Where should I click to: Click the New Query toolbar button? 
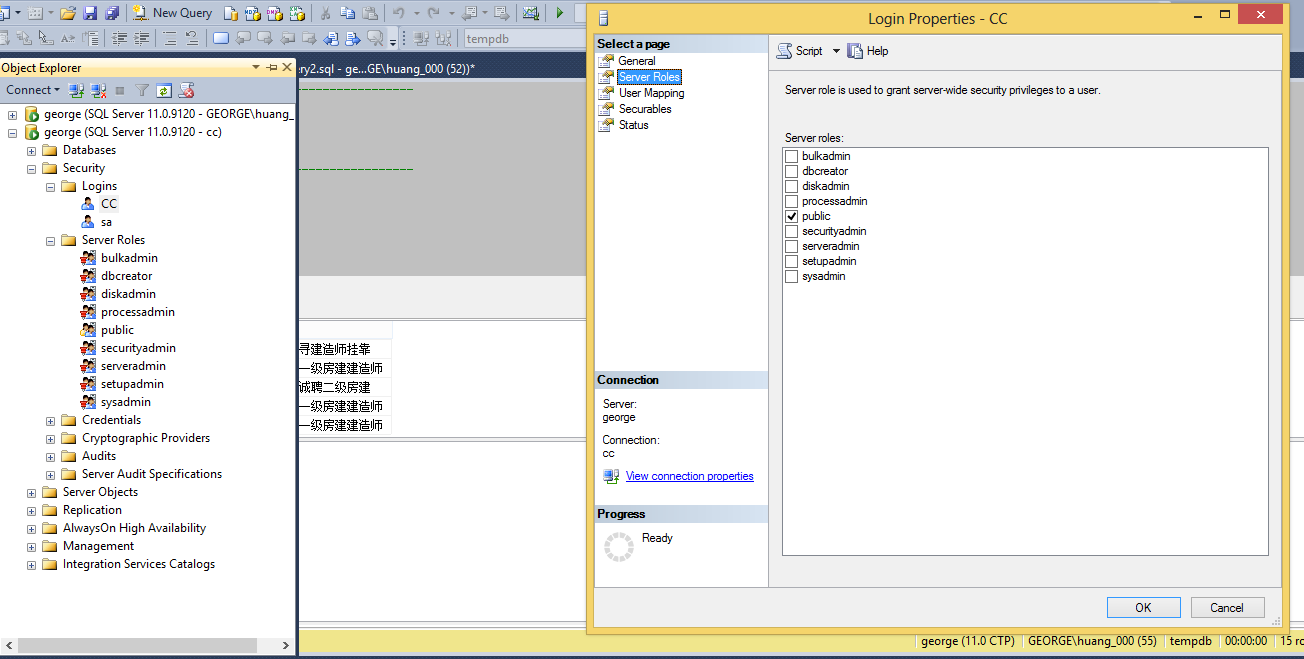click(172, 13)
